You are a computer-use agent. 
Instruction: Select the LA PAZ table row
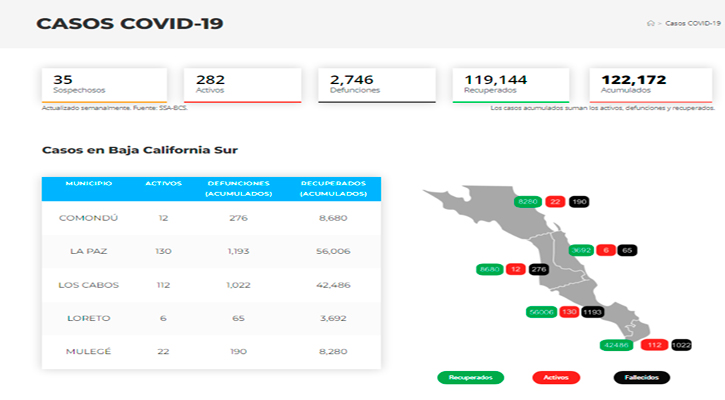coord(211,252)
